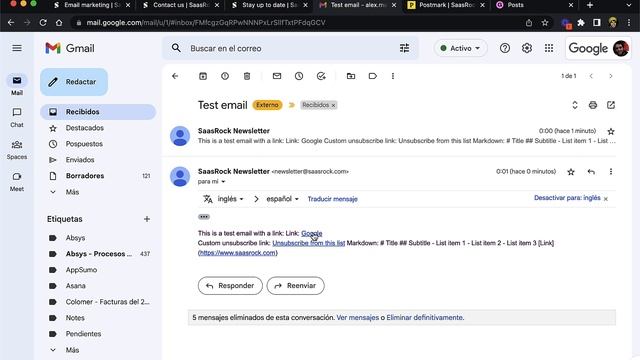Snooze the conversation with clock icon
This screenshot has height=360, width=640.
(299, 76)
